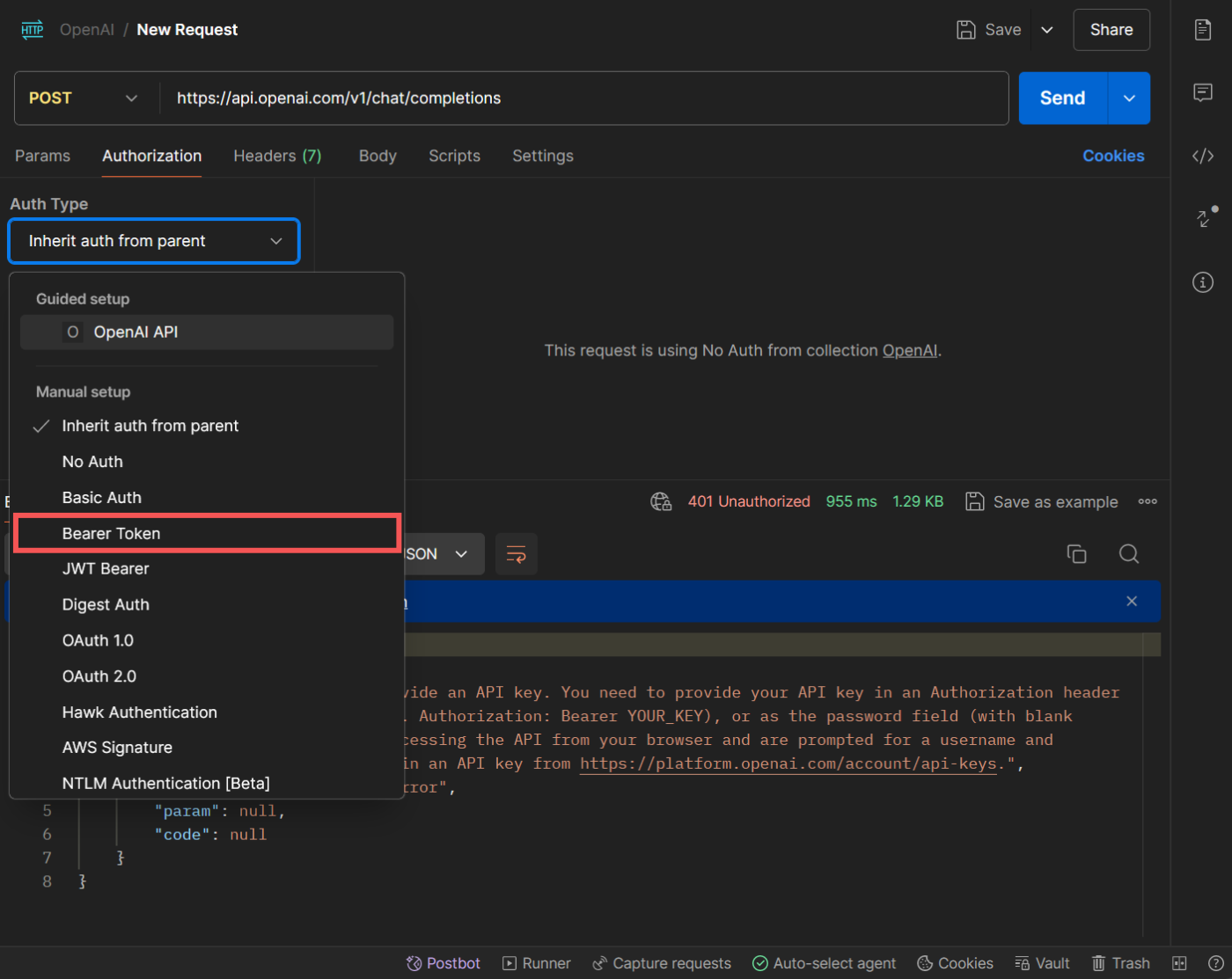Switch to the Params tab
1232x979 pixels.
(42, 156)
